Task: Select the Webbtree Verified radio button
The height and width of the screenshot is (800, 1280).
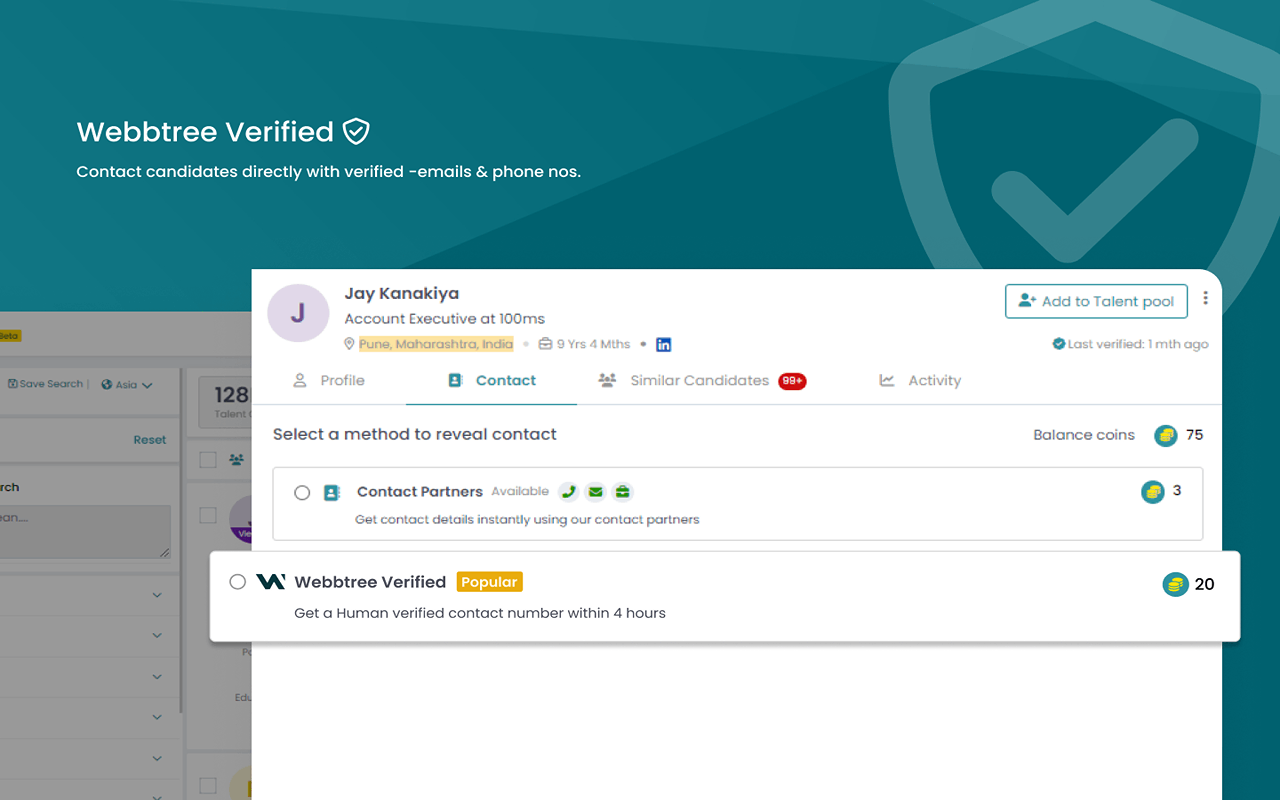Action: (237, 582)
